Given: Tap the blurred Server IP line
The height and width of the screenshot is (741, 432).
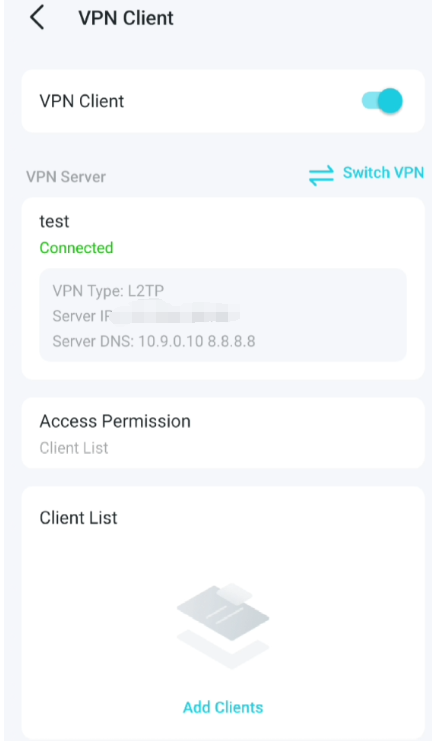Looking at the screenshot, I should [x=146, y=316].
